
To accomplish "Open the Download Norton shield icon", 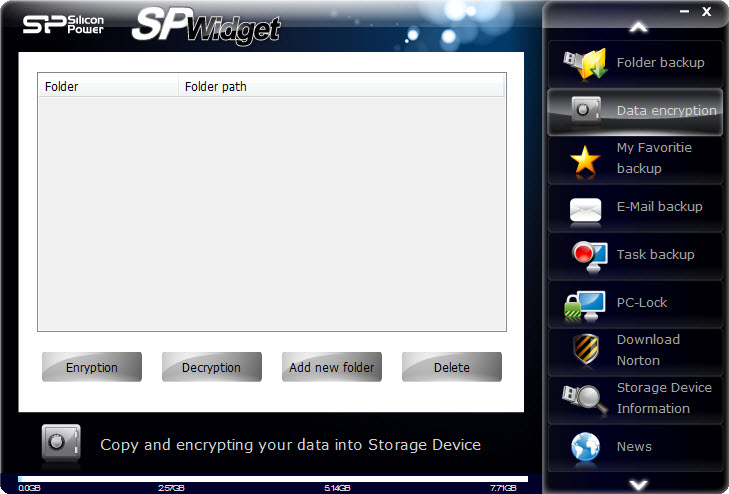I will [x=585, y=349].
